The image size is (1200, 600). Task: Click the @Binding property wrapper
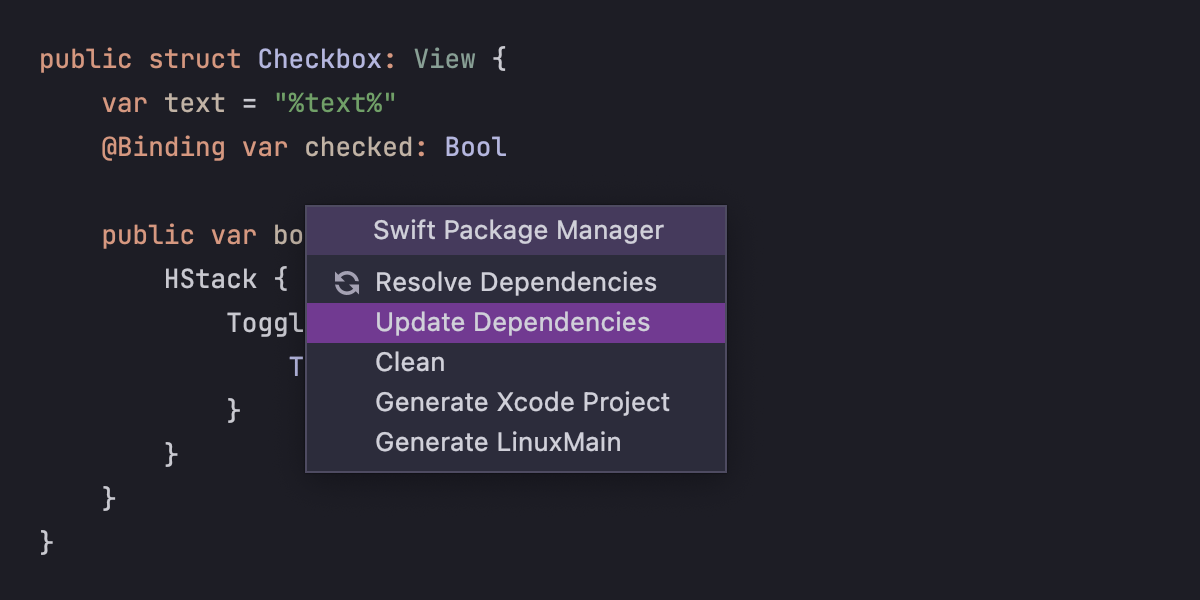pyautogui.click(x=161, y=147)
